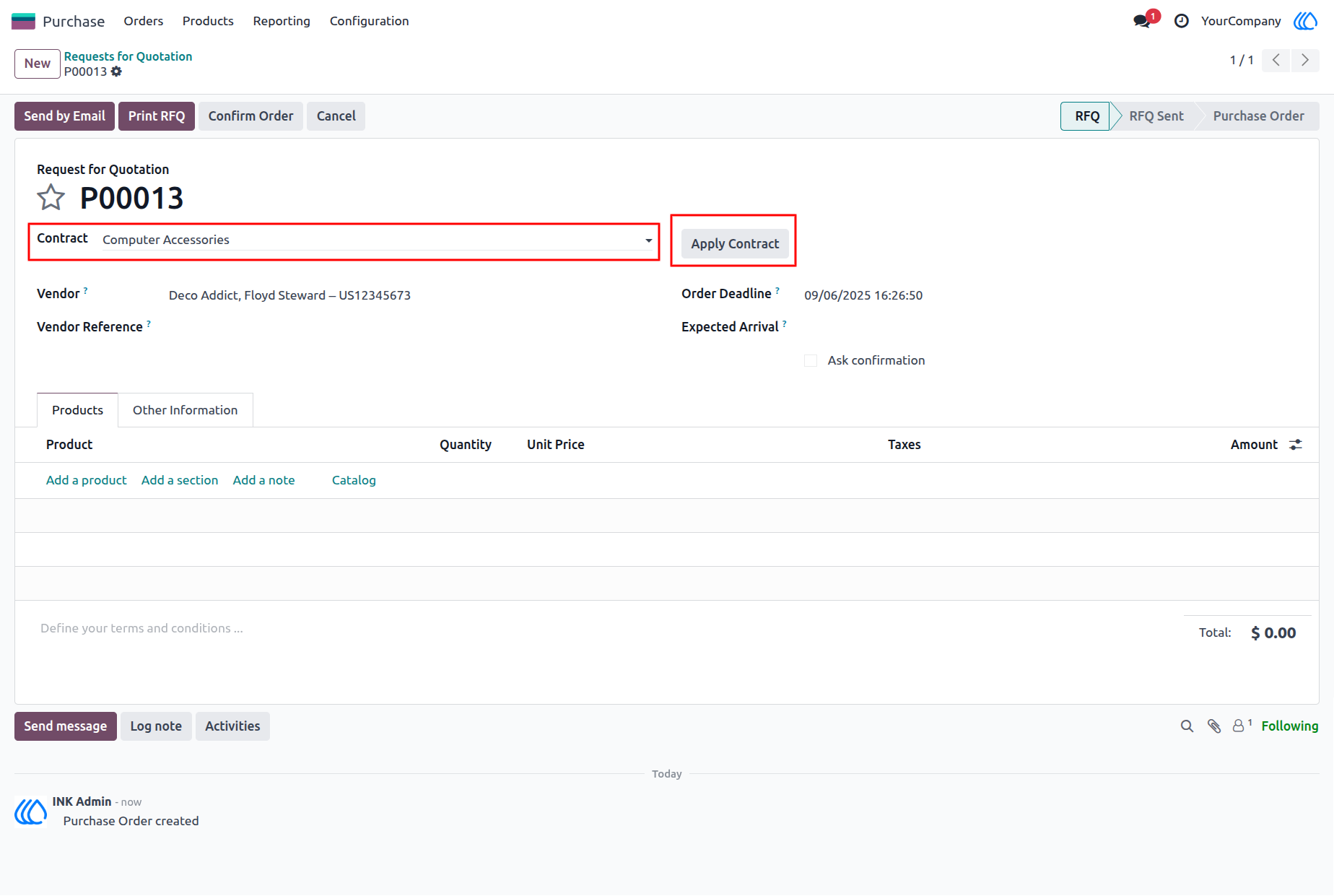Click Add a product link

(86, 480)
